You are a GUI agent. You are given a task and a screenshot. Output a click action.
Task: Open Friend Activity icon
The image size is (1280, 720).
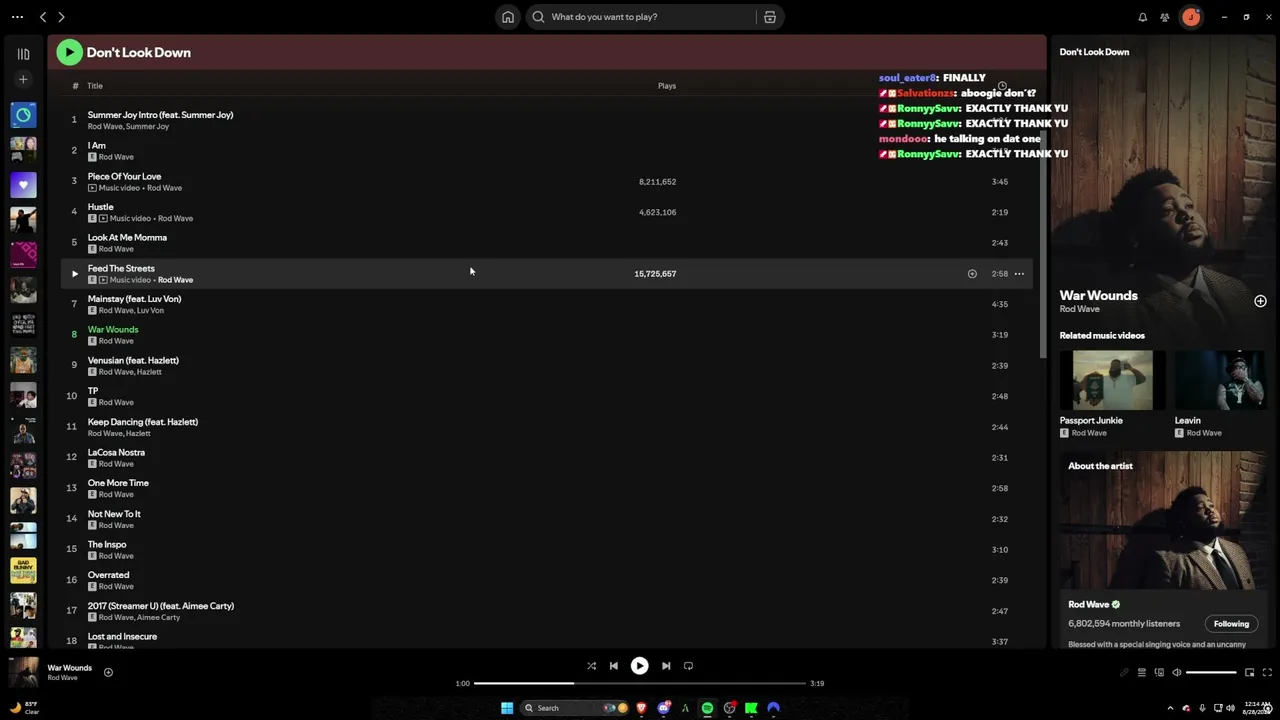1165,17
